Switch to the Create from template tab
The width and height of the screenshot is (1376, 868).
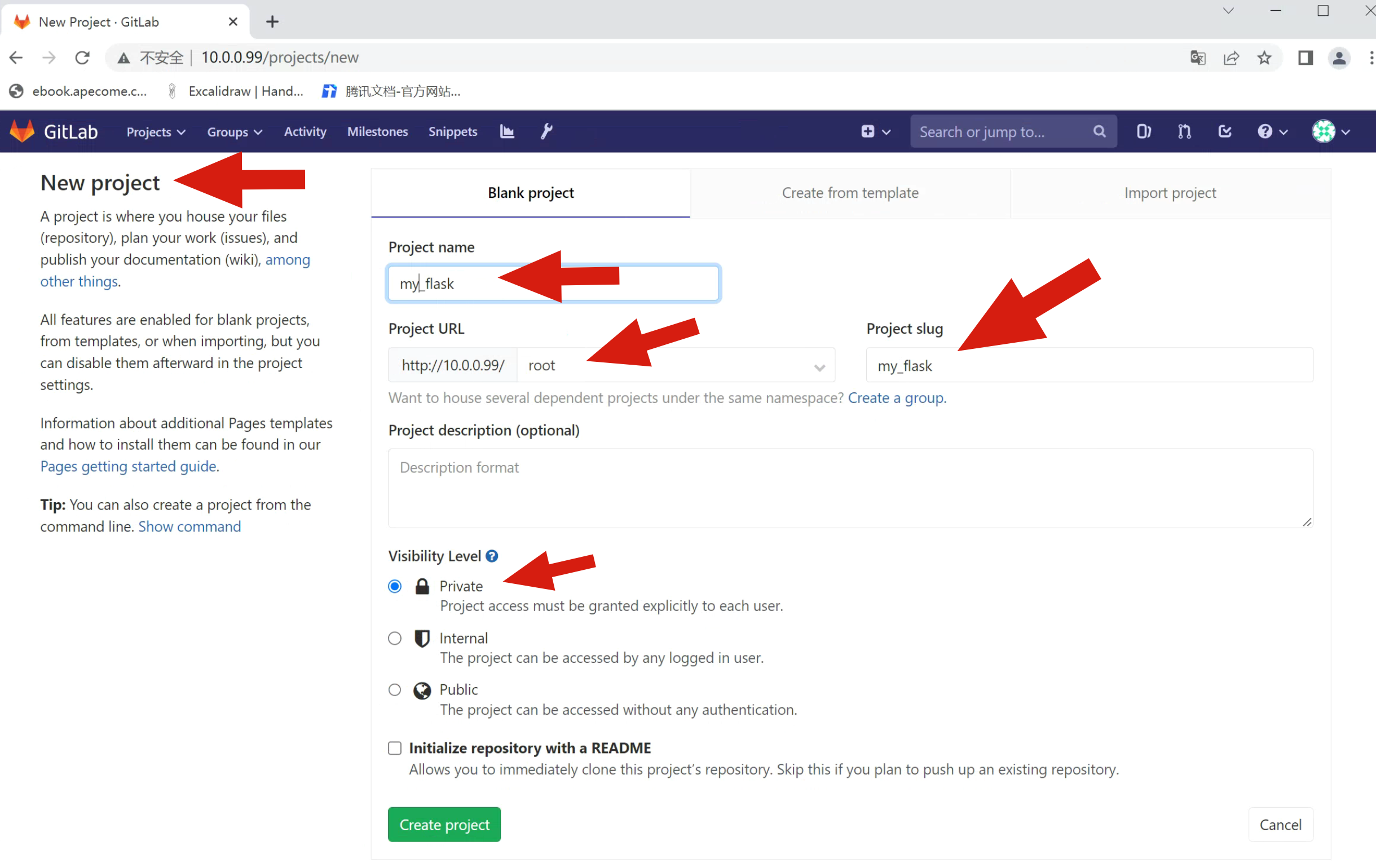click(x=850, y=193)
